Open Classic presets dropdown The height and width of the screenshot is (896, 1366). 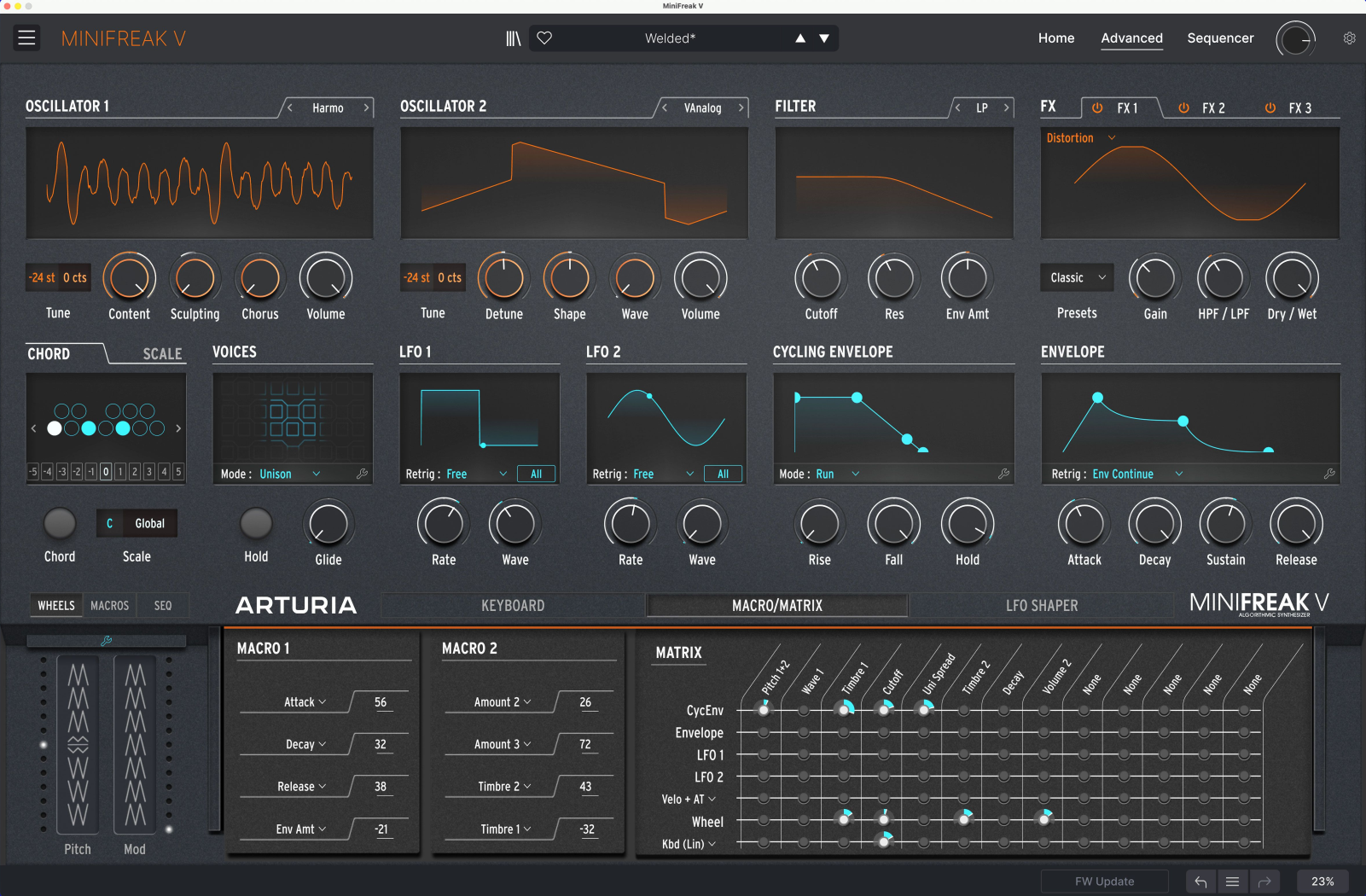click(1077, 277)
